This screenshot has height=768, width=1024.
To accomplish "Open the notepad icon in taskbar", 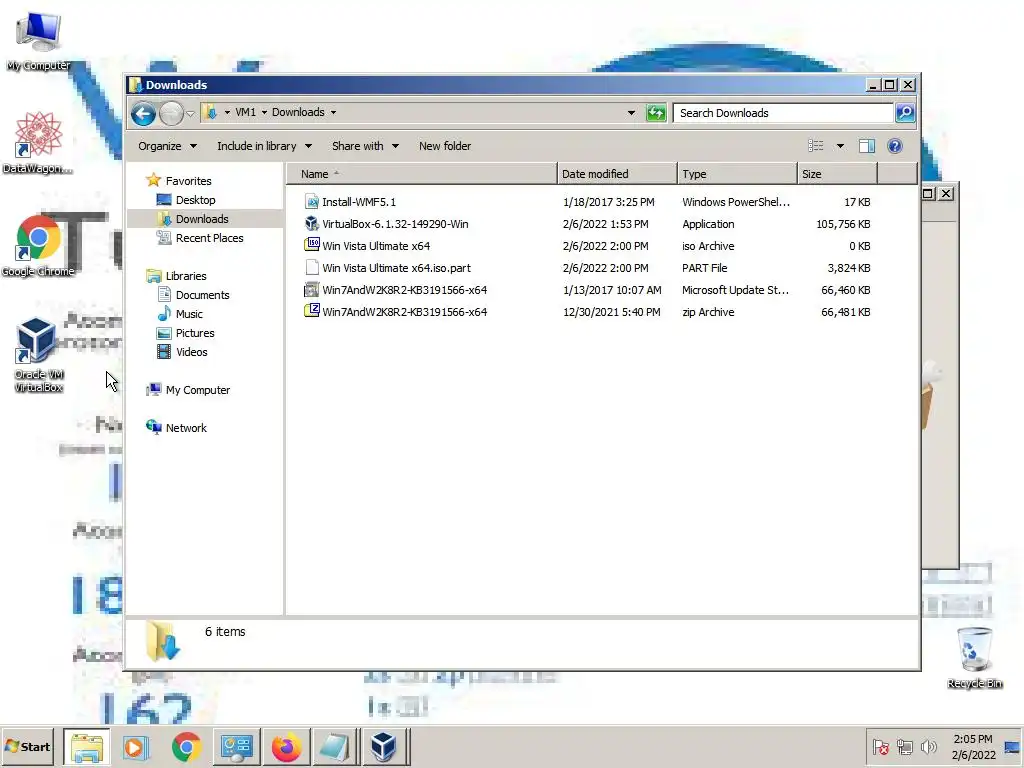I will [x=335, y=747].
